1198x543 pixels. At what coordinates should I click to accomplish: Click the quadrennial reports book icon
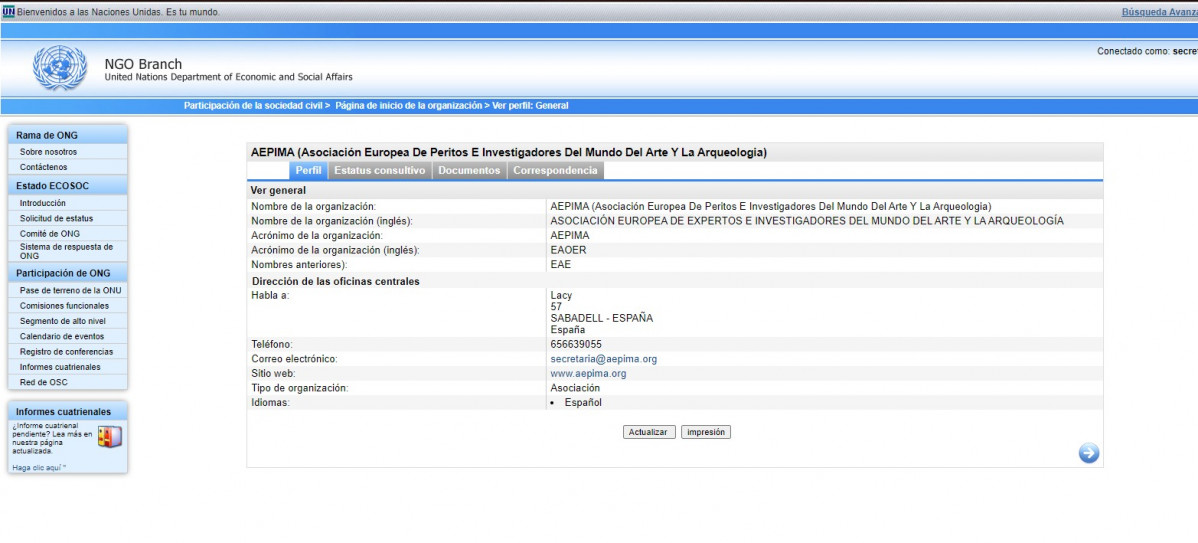(x=109, y=437)
